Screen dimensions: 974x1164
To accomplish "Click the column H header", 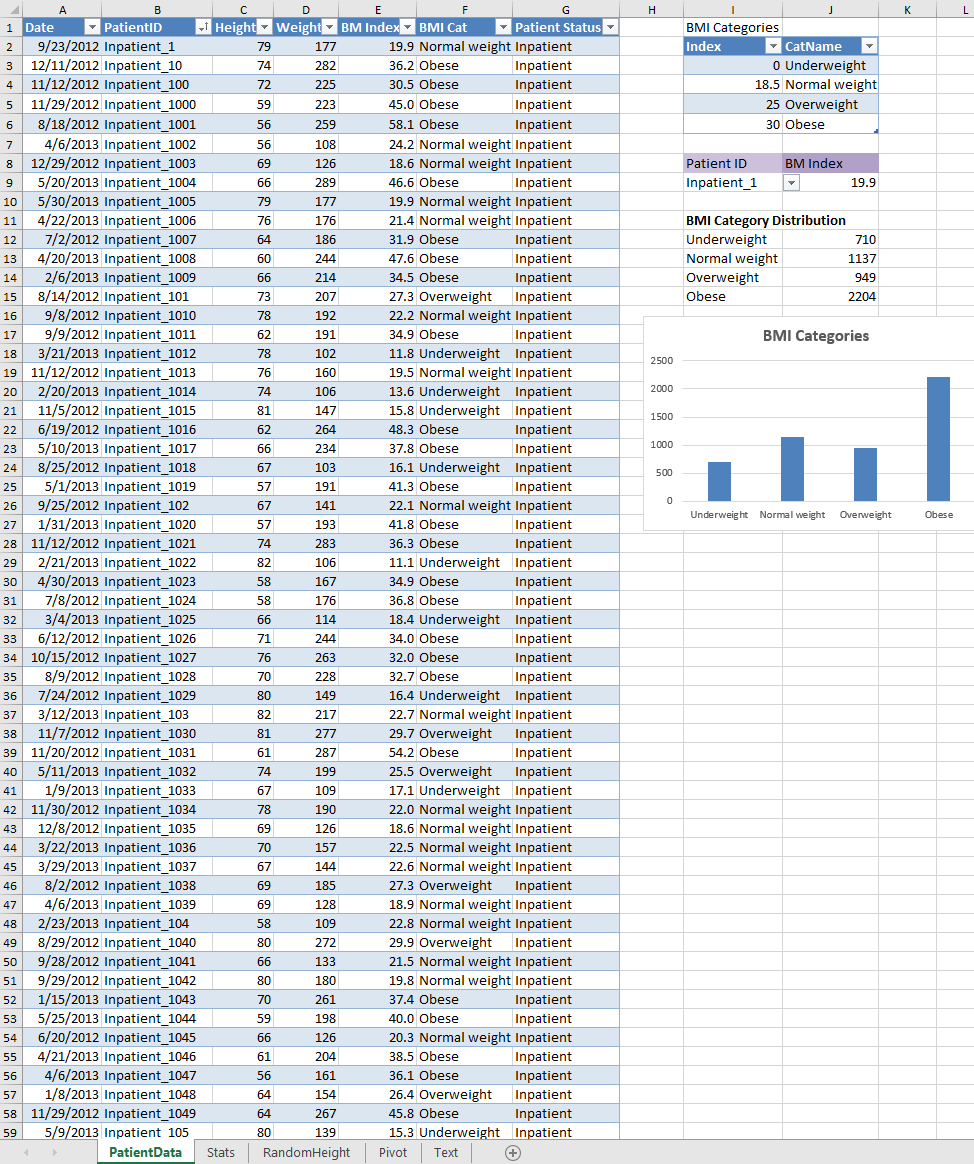I will pyautogui.click(x=652, y=8).
